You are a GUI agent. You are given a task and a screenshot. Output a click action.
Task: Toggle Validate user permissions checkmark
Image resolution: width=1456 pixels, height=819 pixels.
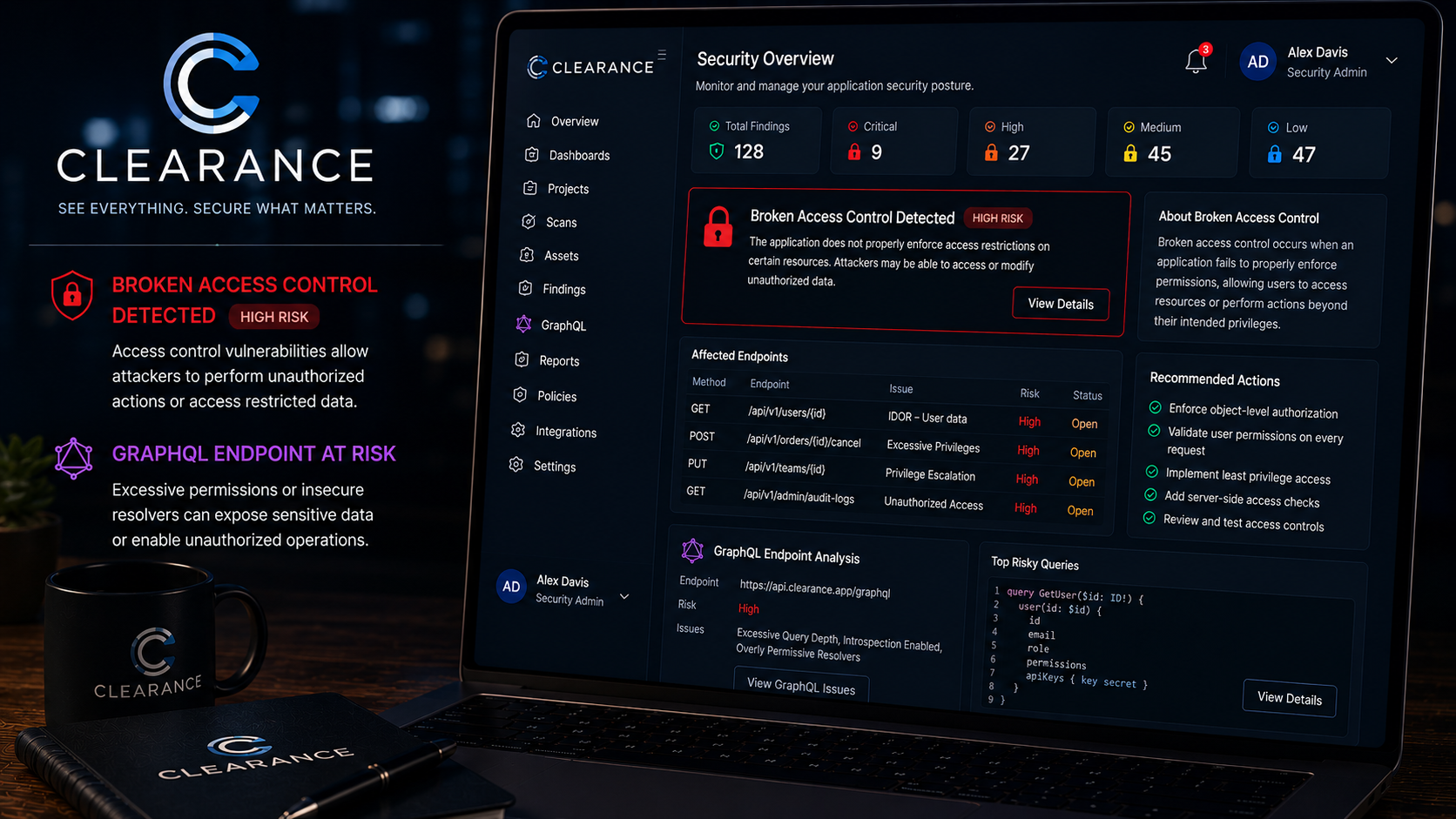point(1154,430)
